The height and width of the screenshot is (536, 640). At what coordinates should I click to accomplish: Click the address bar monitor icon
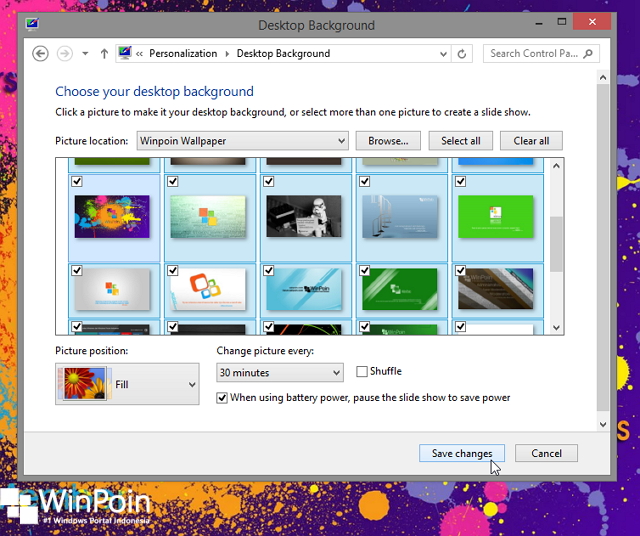pyautogui.click(x=125, y=53)
